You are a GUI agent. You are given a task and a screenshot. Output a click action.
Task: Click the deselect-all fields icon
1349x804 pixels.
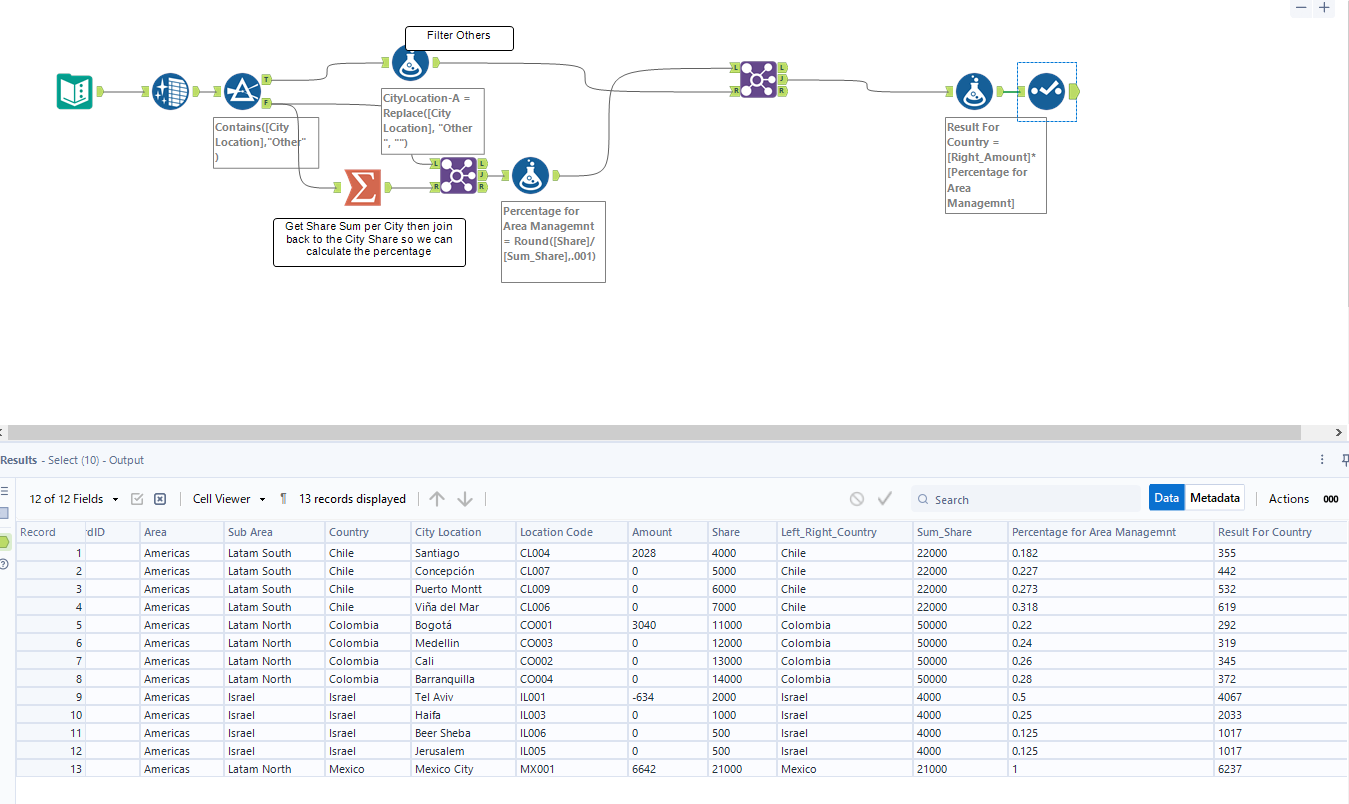(160, 498)
